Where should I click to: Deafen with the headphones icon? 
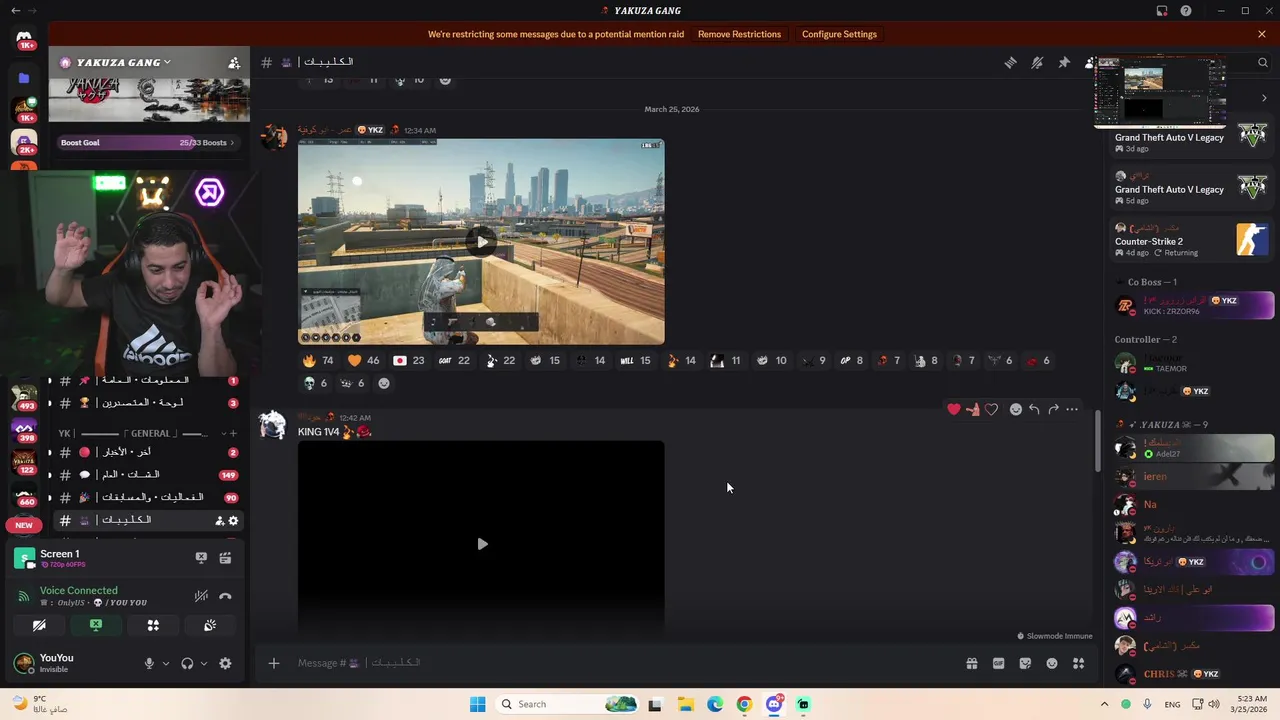pos(187,663)
